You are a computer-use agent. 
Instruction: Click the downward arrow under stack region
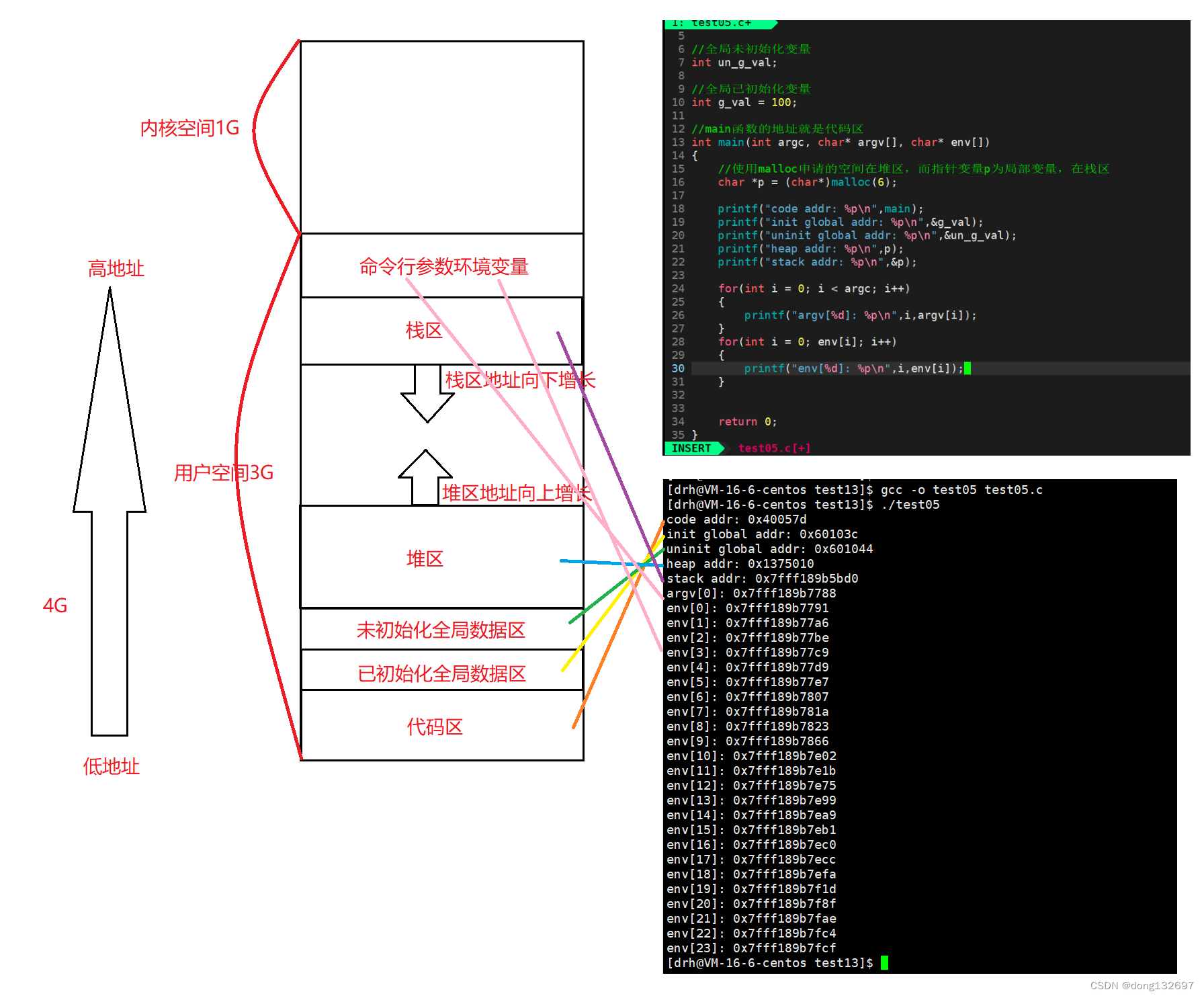tap(427, 394)
